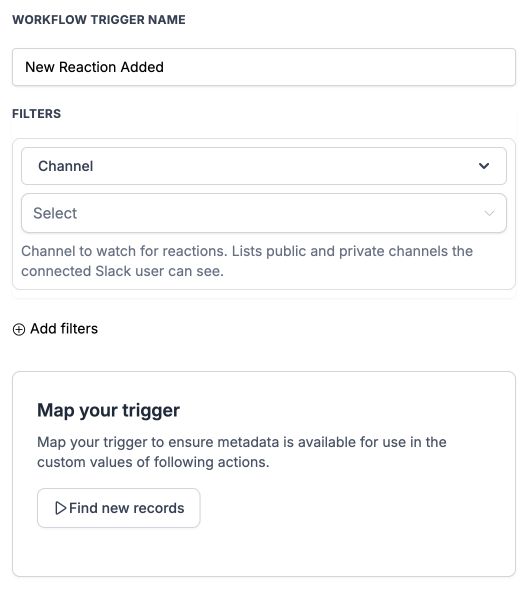The height and width of the screenshot is (590, 525).
Task: Click the WORKFLOW TRIGGER NAME label
Action: pyautogui.click(x=99, y=20)
